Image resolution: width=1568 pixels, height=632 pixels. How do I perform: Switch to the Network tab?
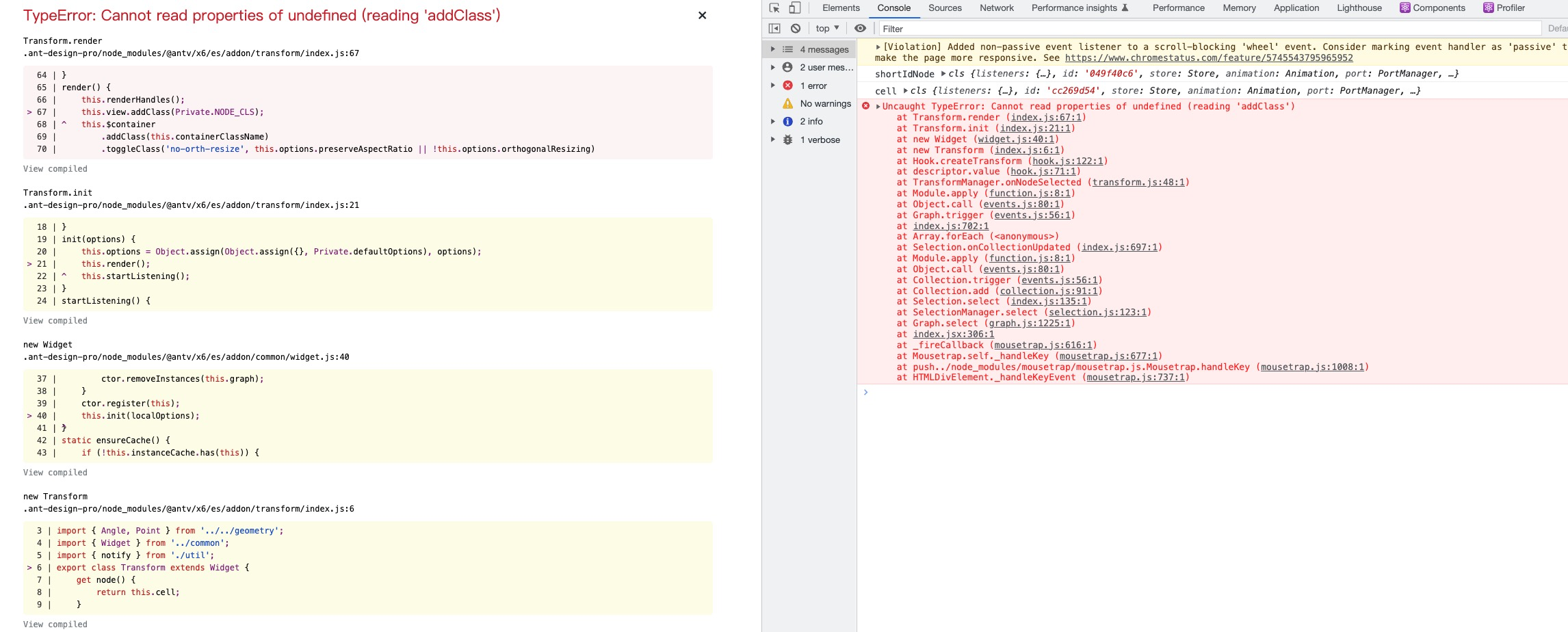point(995,7)
